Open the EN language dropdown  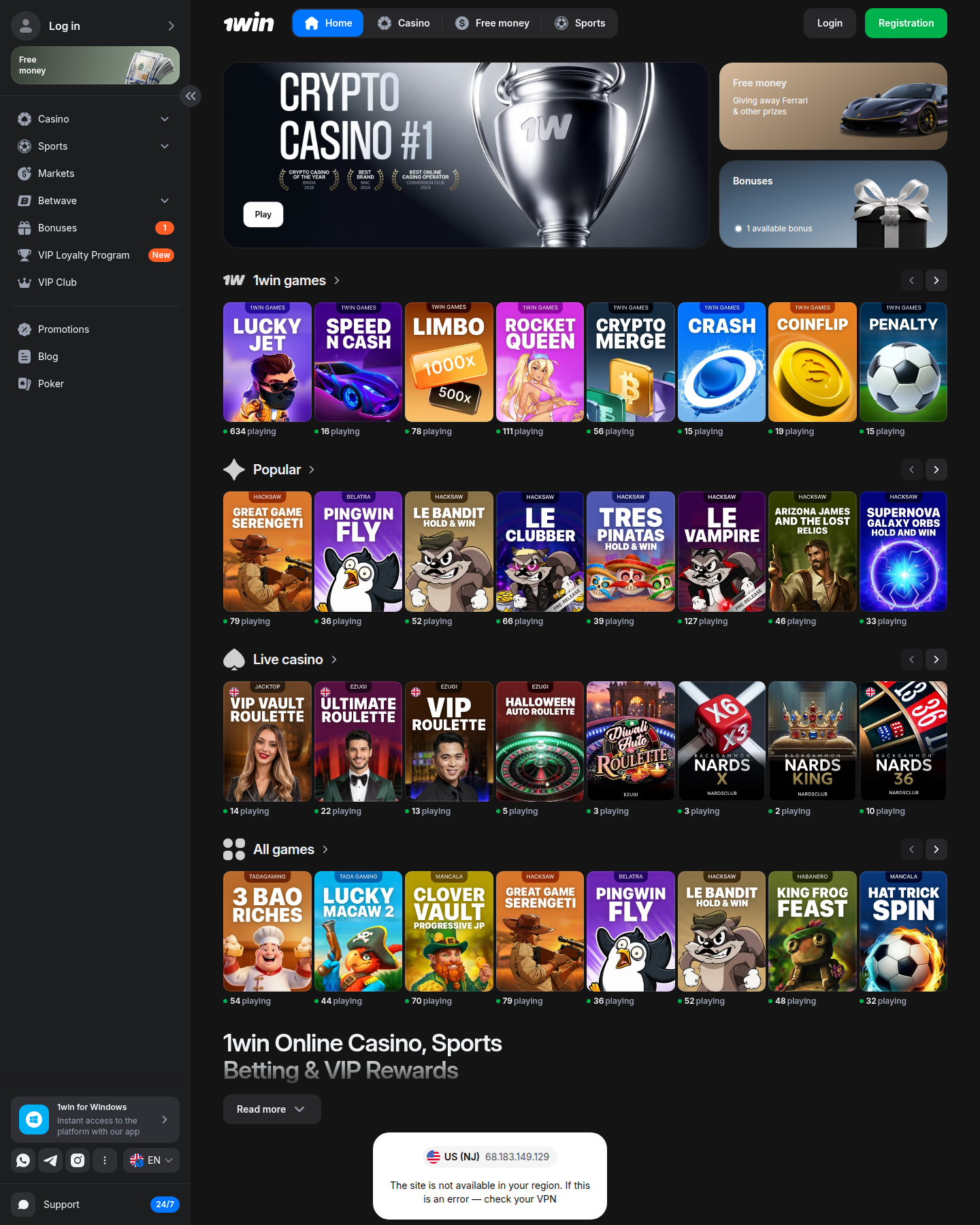[x=151, y=1160]
